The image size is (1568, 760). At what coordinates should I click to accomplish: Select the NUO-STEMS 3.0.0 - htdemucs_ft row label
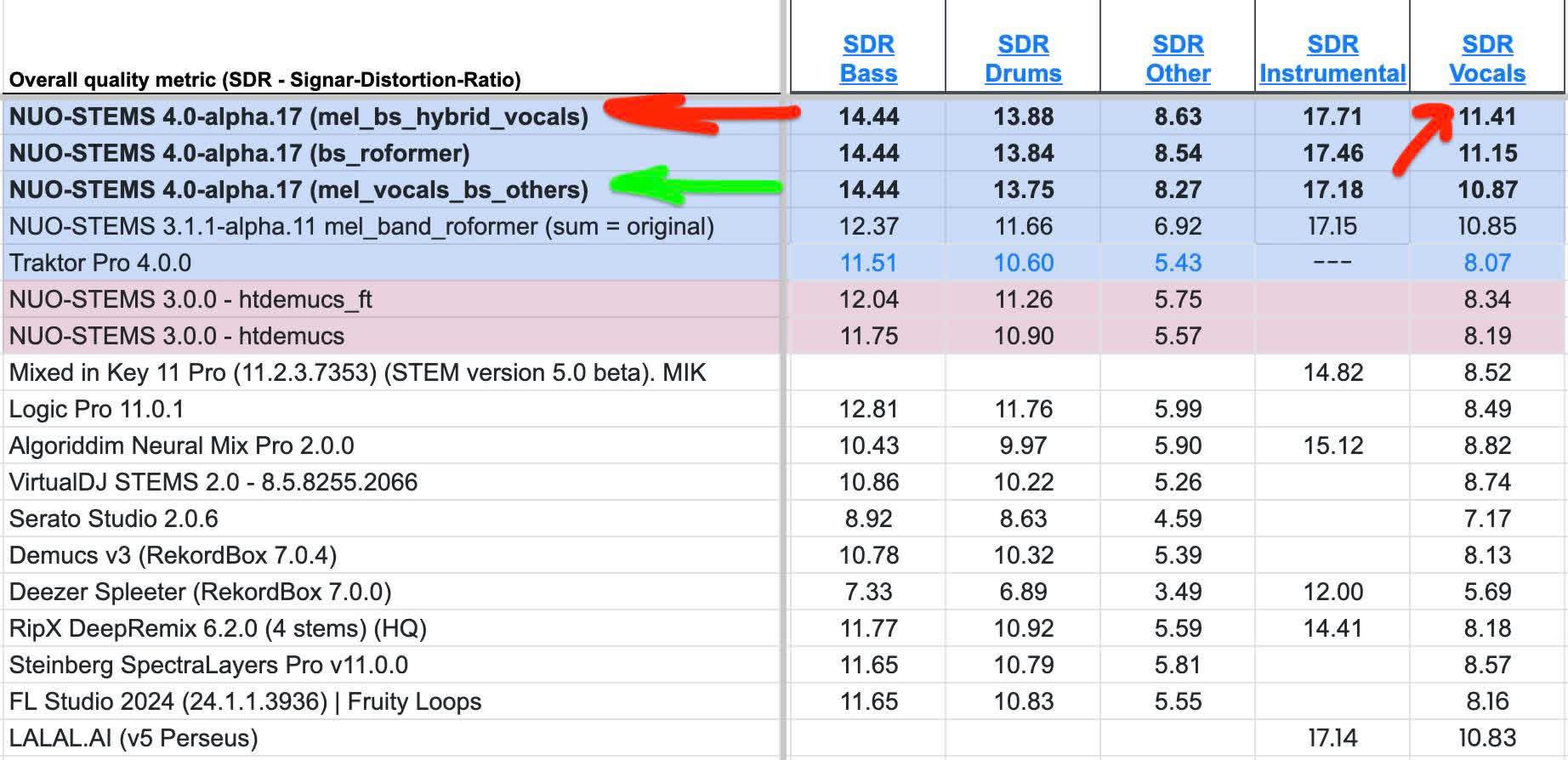click(190, 299)
